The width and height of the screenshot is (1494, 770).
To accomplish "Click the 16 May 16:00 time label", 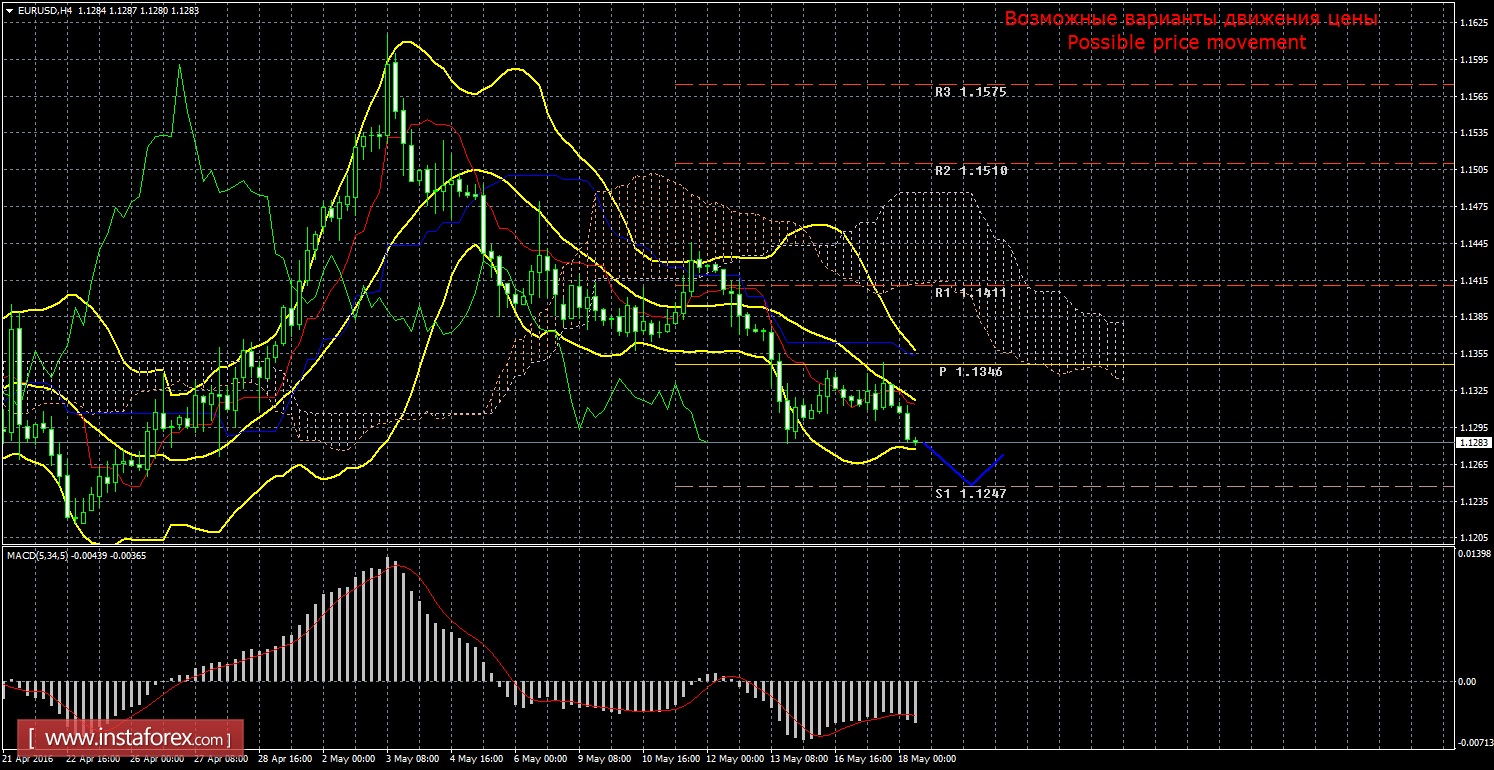I will click(864, 759).
